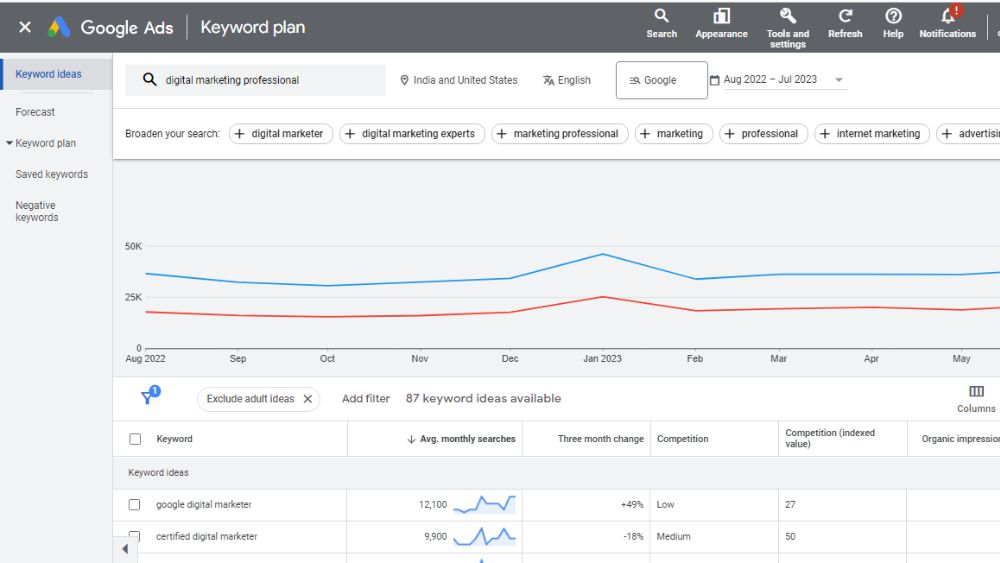The width and height of the screenshot is (1000, 563).
Task: Click the 9,900 monthly searches value
Action: pos(435,536)
